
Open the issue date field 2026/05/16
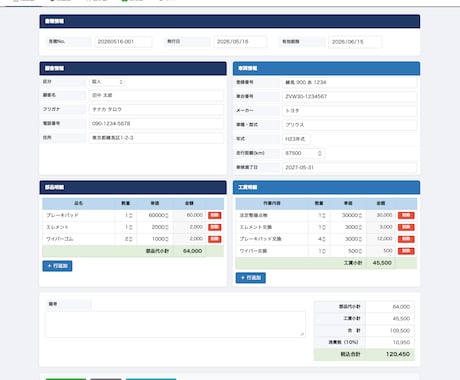coord(240,42)
